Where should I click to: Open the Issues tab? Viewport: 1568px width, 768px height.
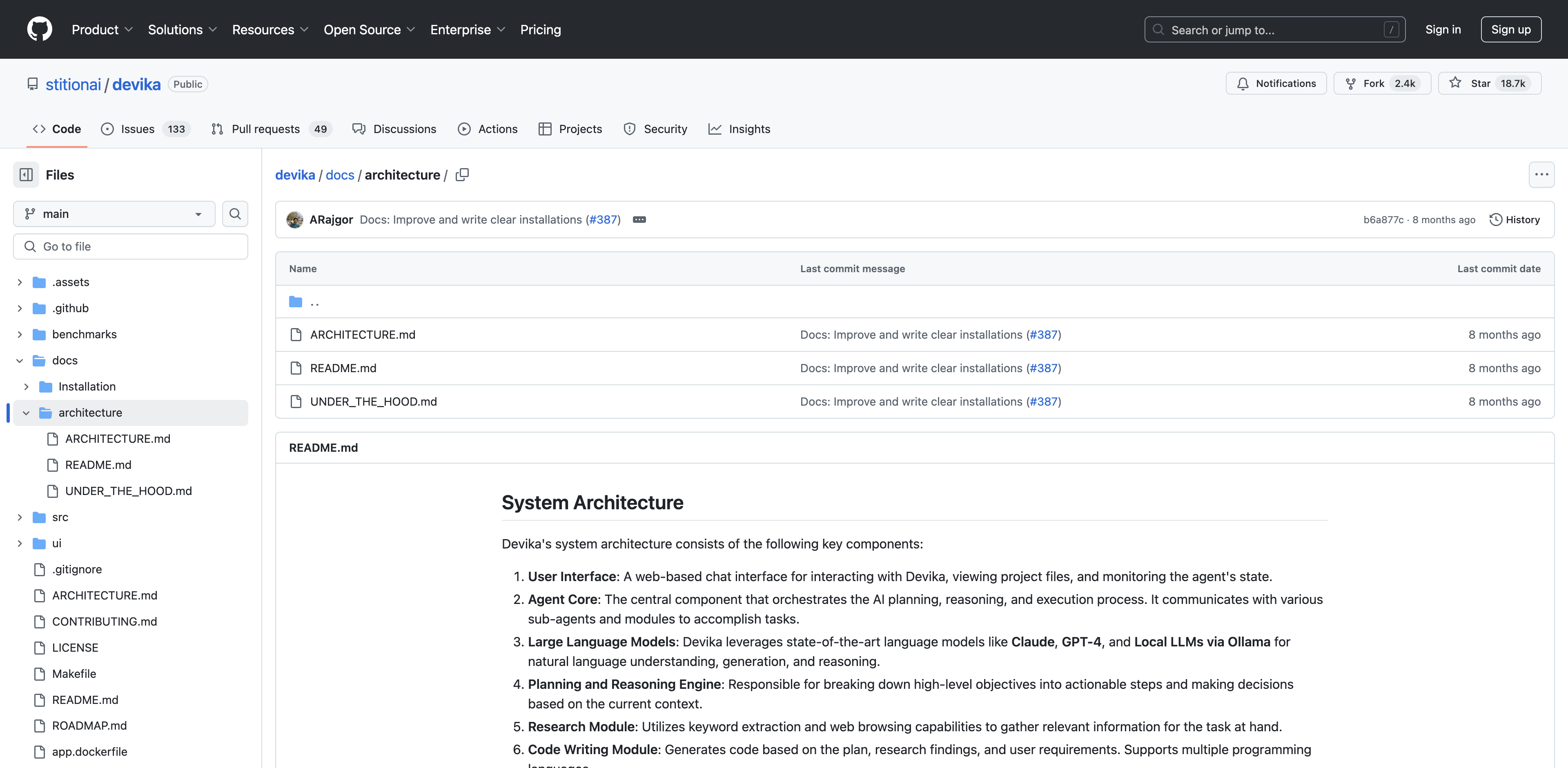(x=146, y=129)
